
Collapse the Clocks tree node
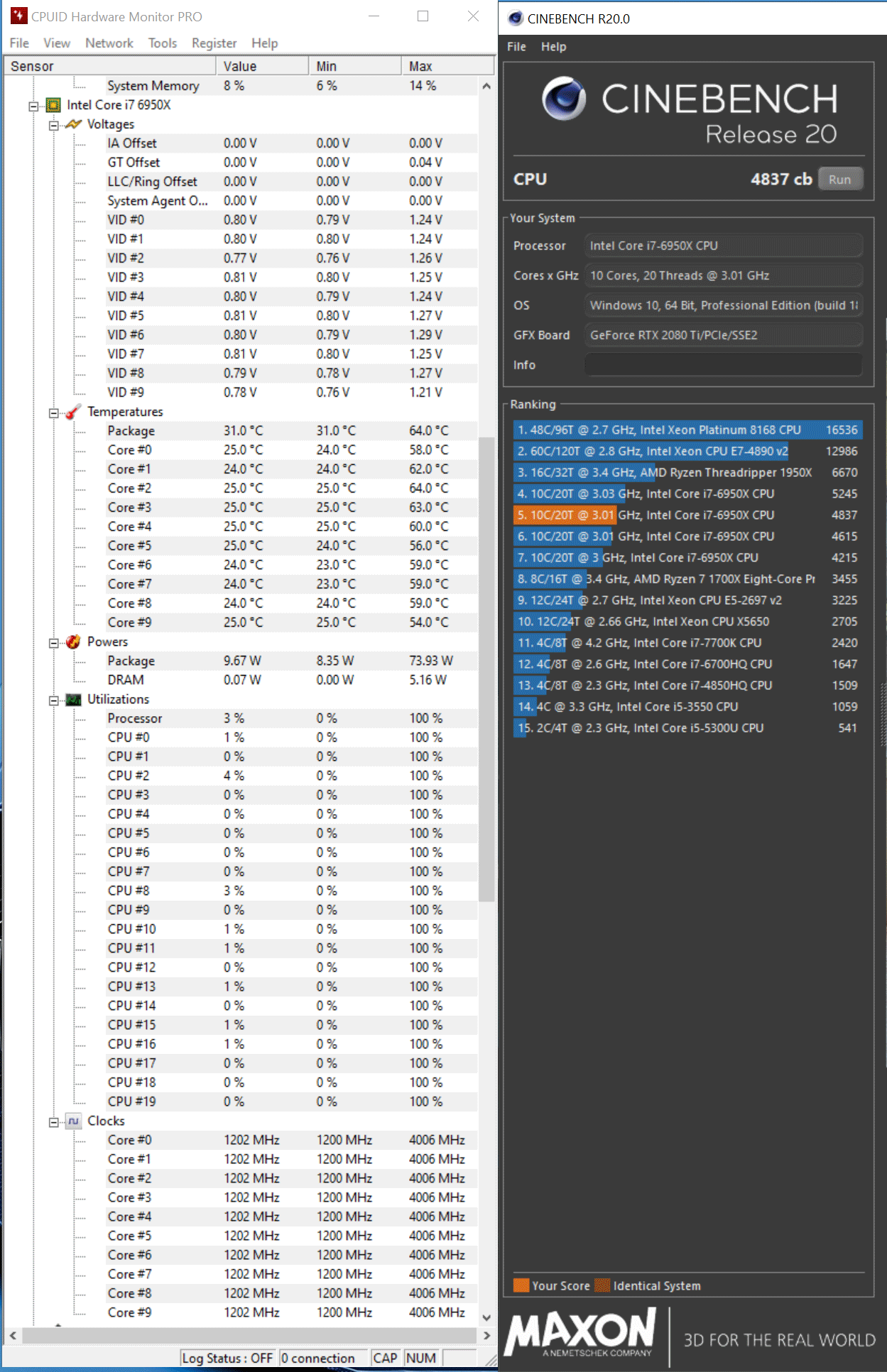click(53, 1122)
